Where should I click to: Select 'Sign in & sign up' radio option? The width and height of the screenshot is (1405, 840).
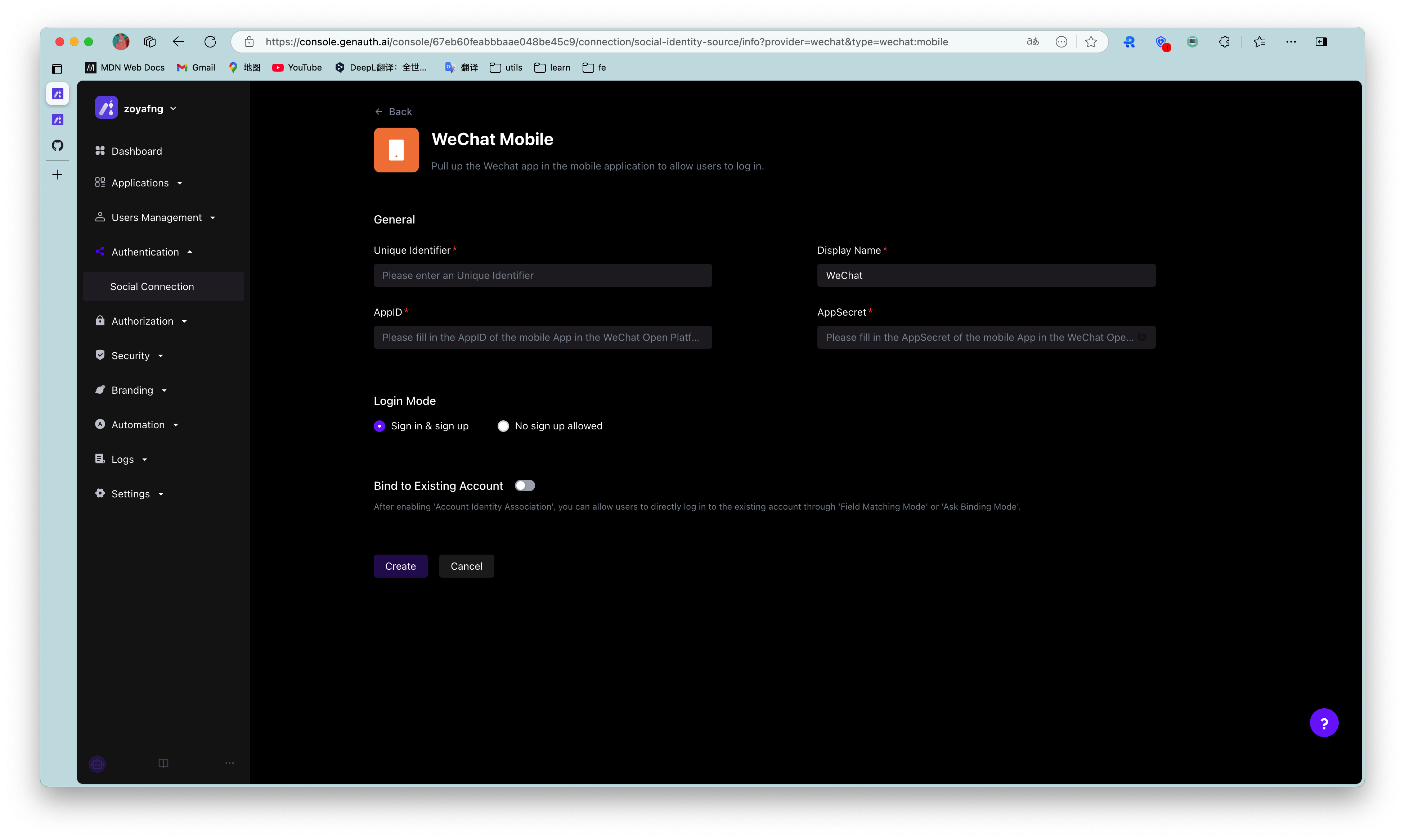380,426
